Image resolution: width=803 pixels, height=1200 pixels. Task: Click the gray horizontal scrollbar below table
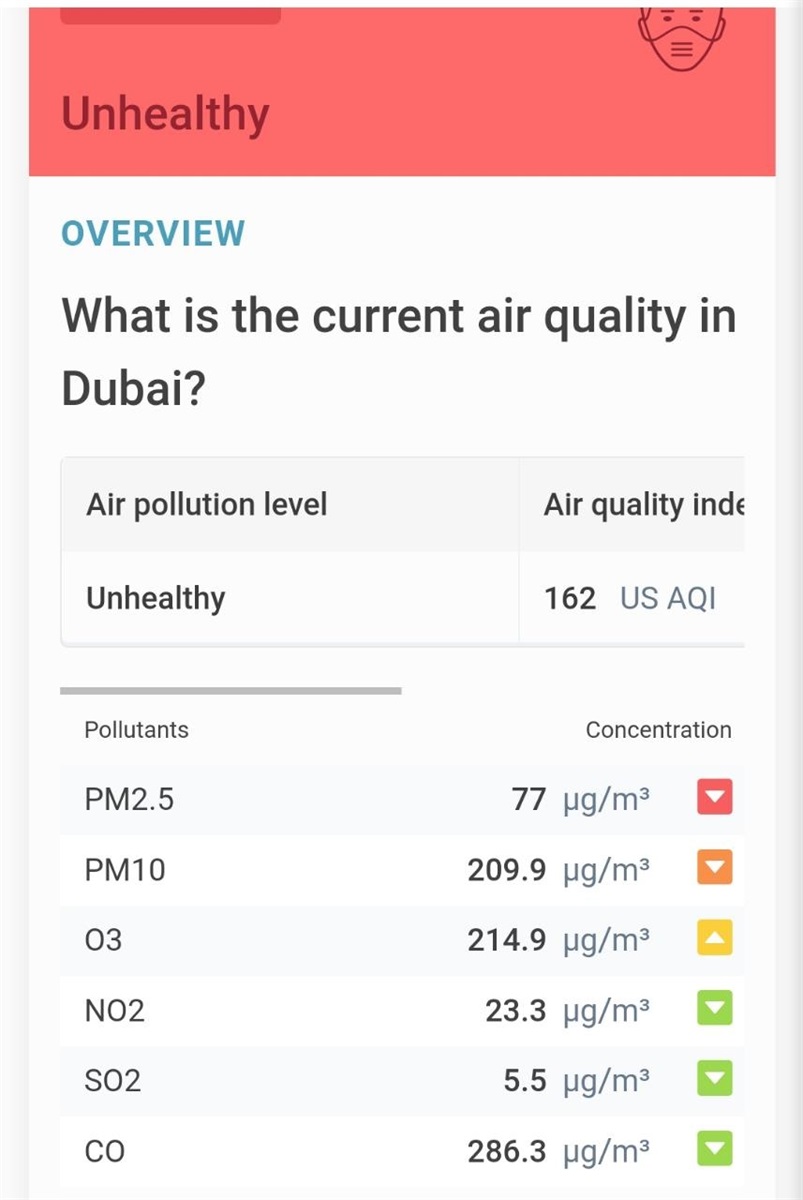231,690
